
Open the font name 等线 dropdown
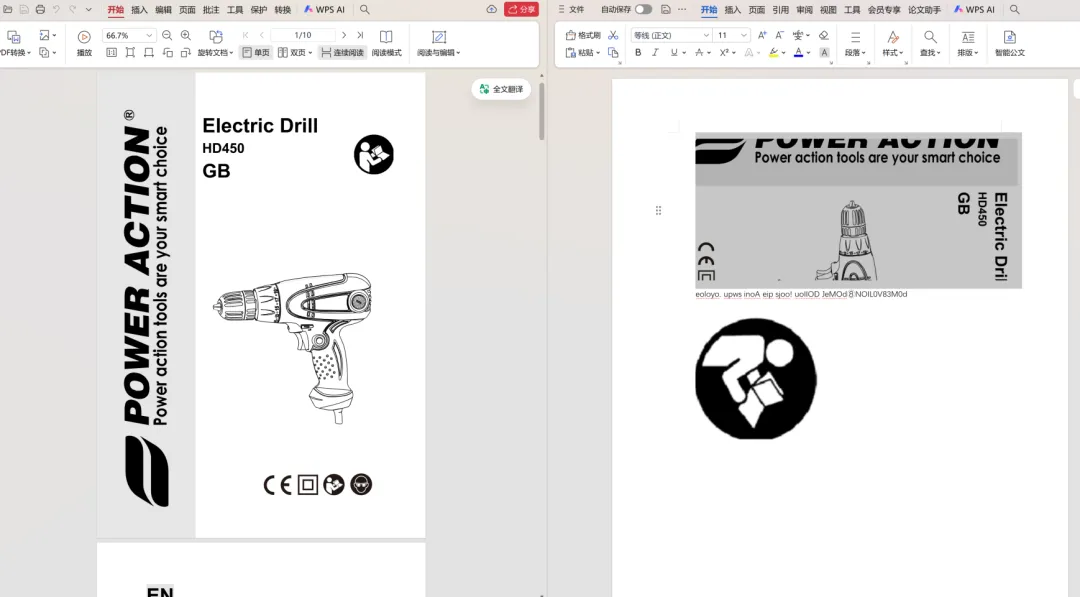706,35
